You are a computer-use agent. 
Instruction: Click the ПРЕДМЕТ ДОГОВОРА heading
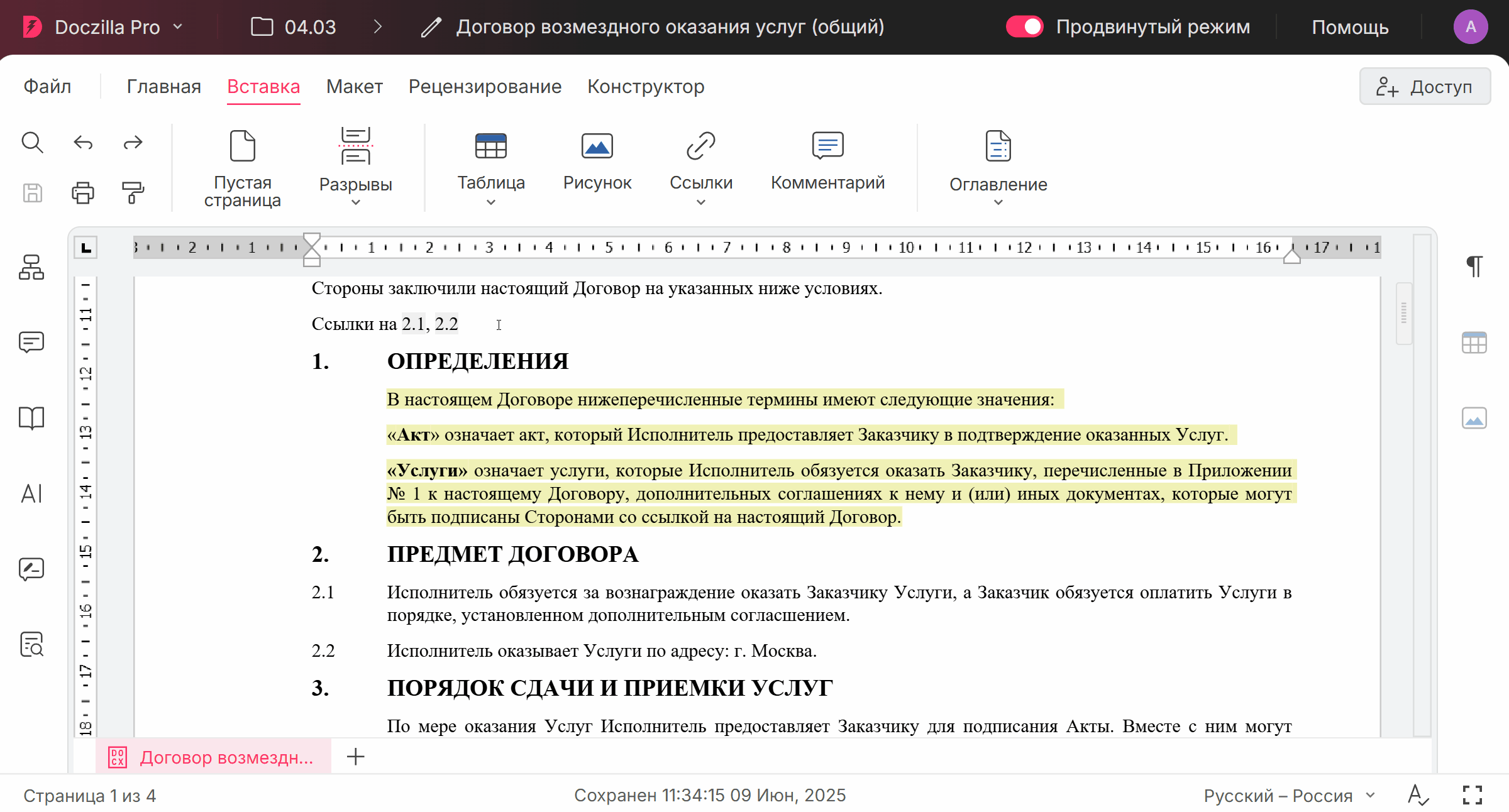coord(512,554)
